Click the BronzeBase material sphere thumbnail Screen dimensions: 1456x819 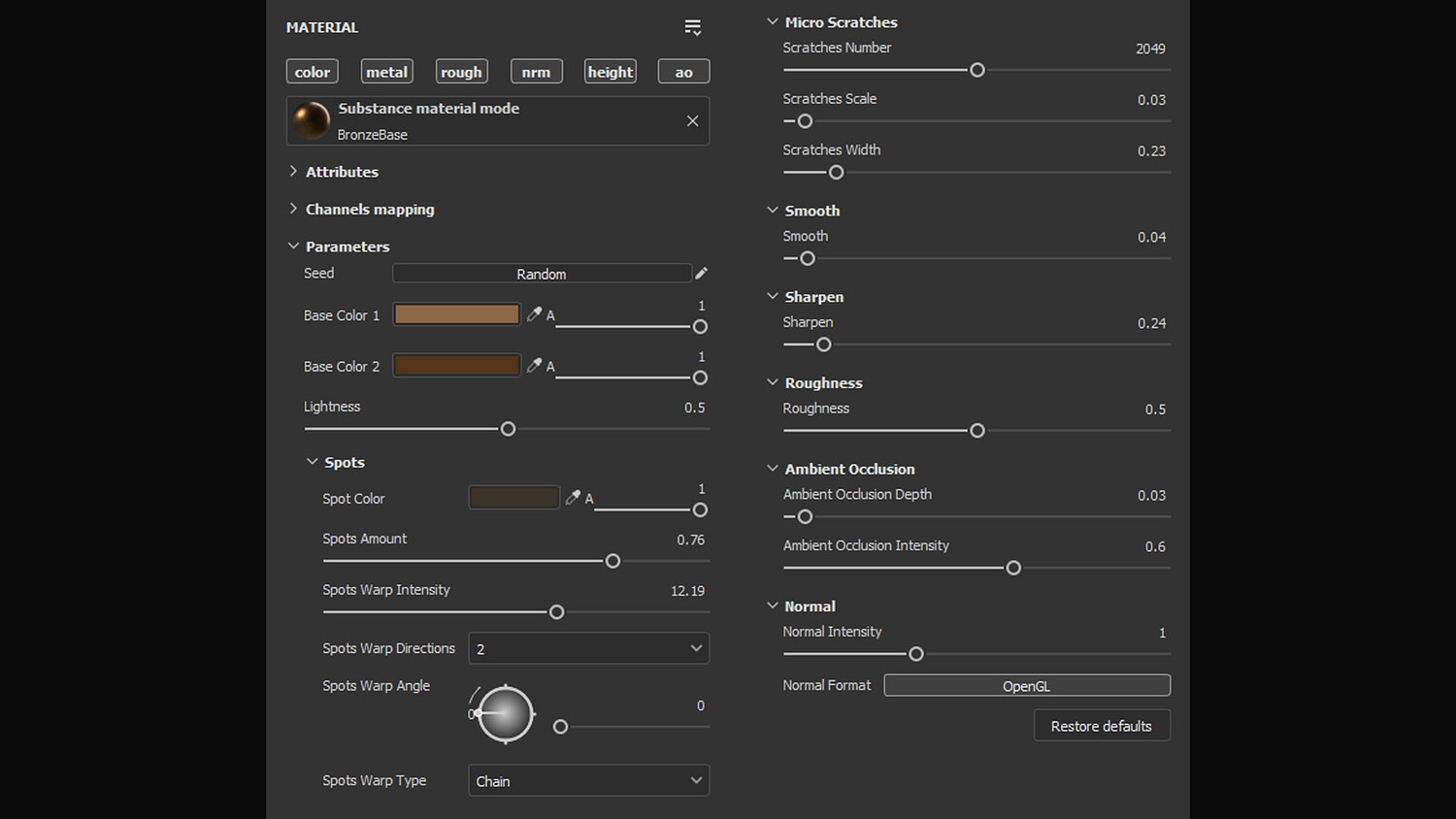coord(312,121)
